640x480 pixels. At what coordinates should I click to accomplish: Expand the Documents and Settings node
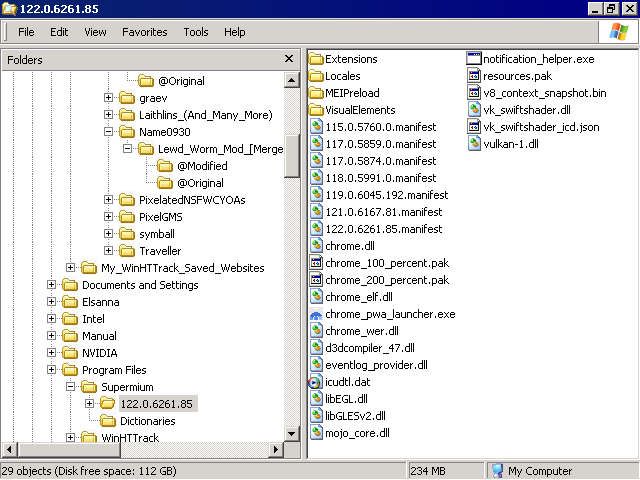point(51,284)
